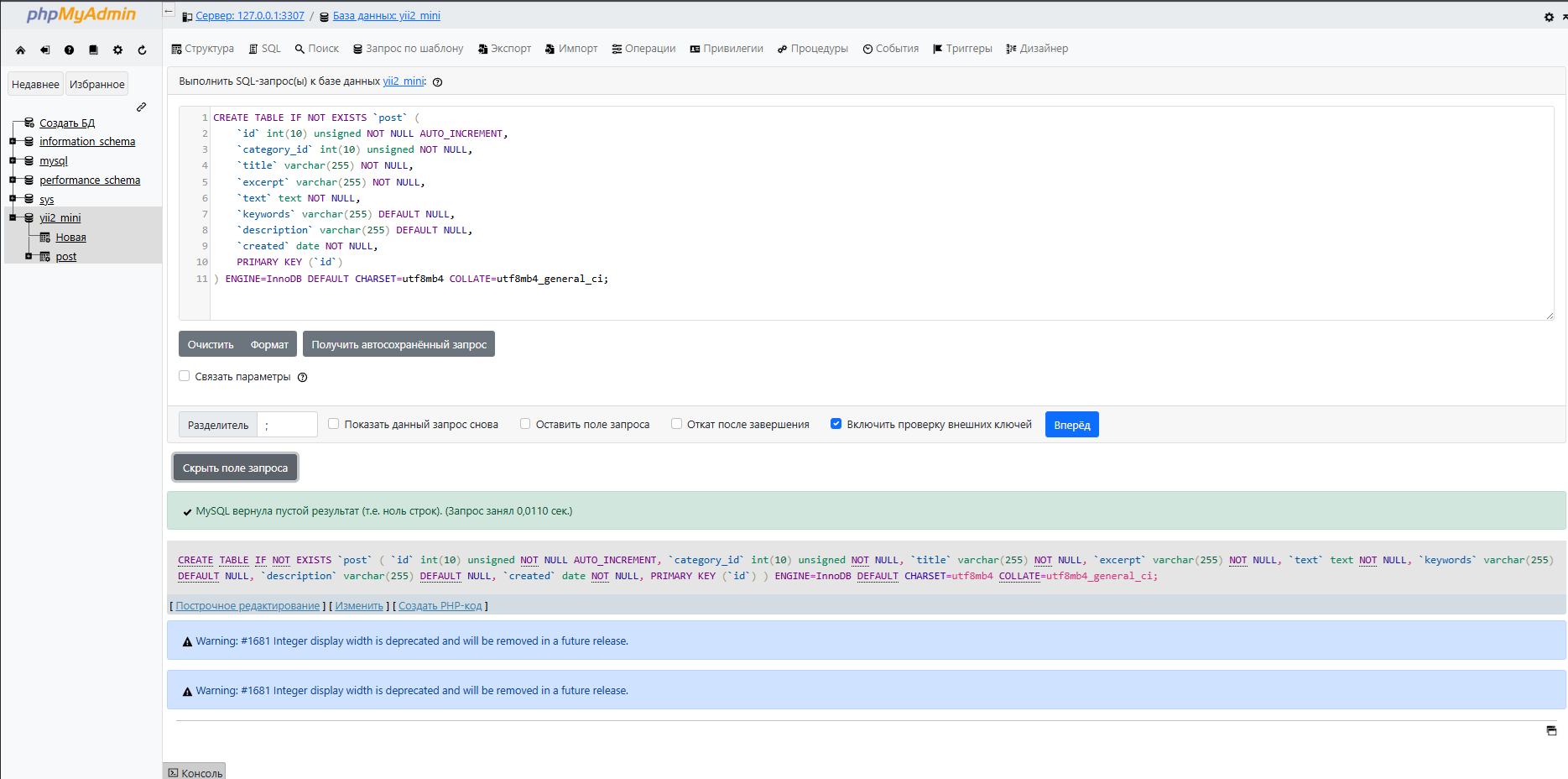
Task: Expand the sys database node
Action: (13, 199)
